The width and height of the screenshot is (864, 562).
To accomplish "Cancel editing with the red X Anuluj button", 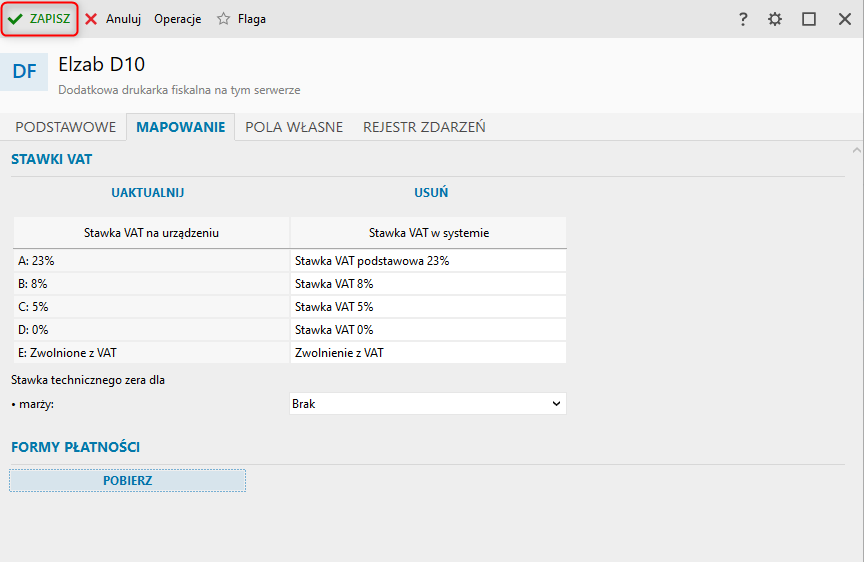I will point(114,19).
